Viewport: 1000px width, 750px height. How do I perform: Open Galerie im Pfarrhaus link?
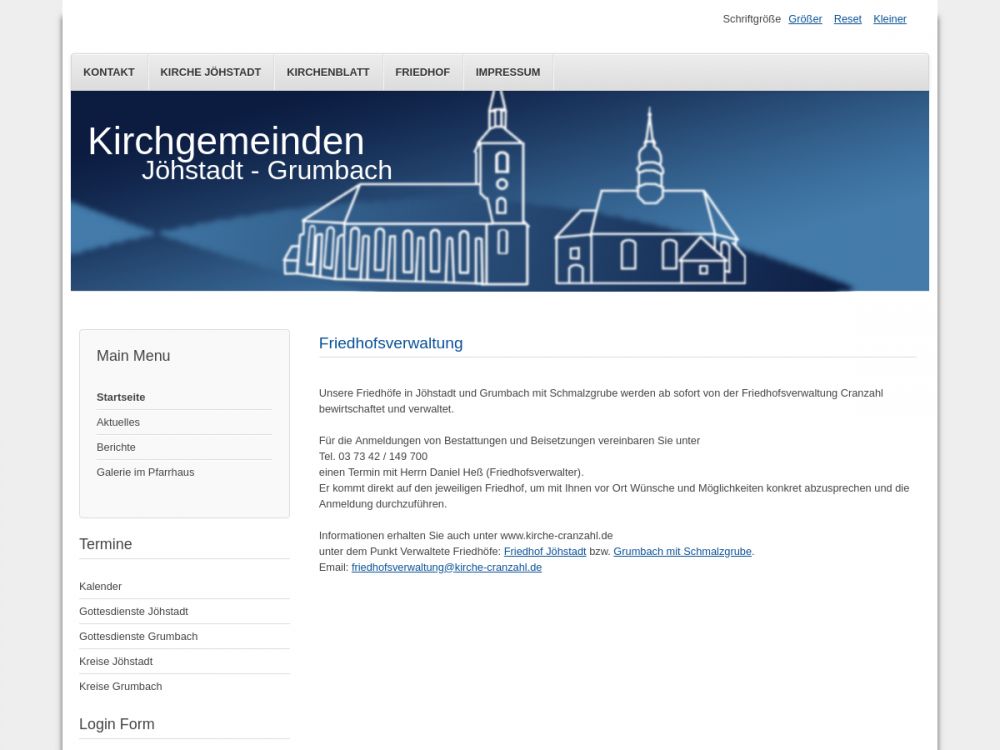[145, 472]
